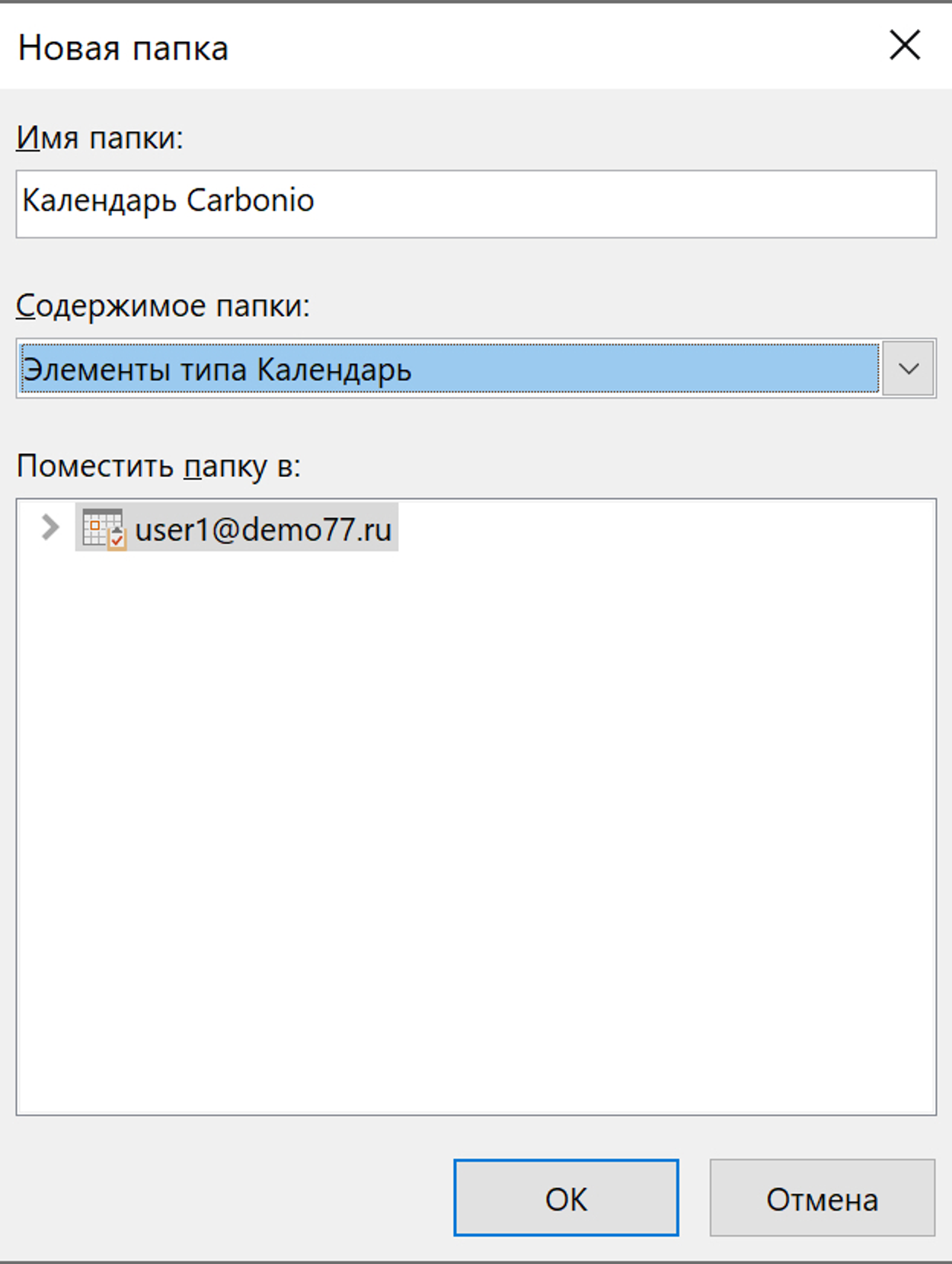
Task: Select the user1@demo77.ru account in the tree
Action: click(x=263, y=530)
